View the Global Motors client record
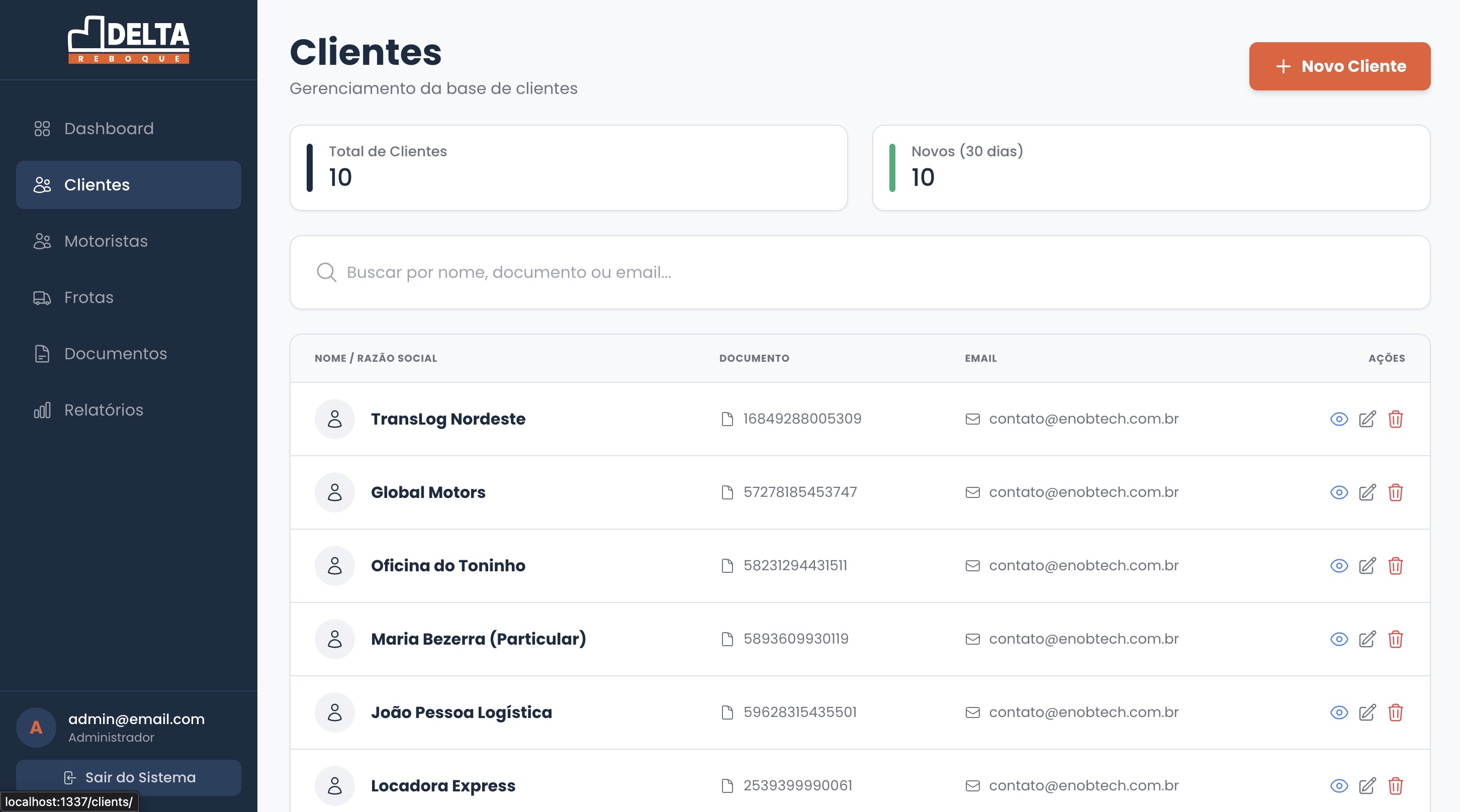Screen dimensions: 1460x812 coord(1339,492)
